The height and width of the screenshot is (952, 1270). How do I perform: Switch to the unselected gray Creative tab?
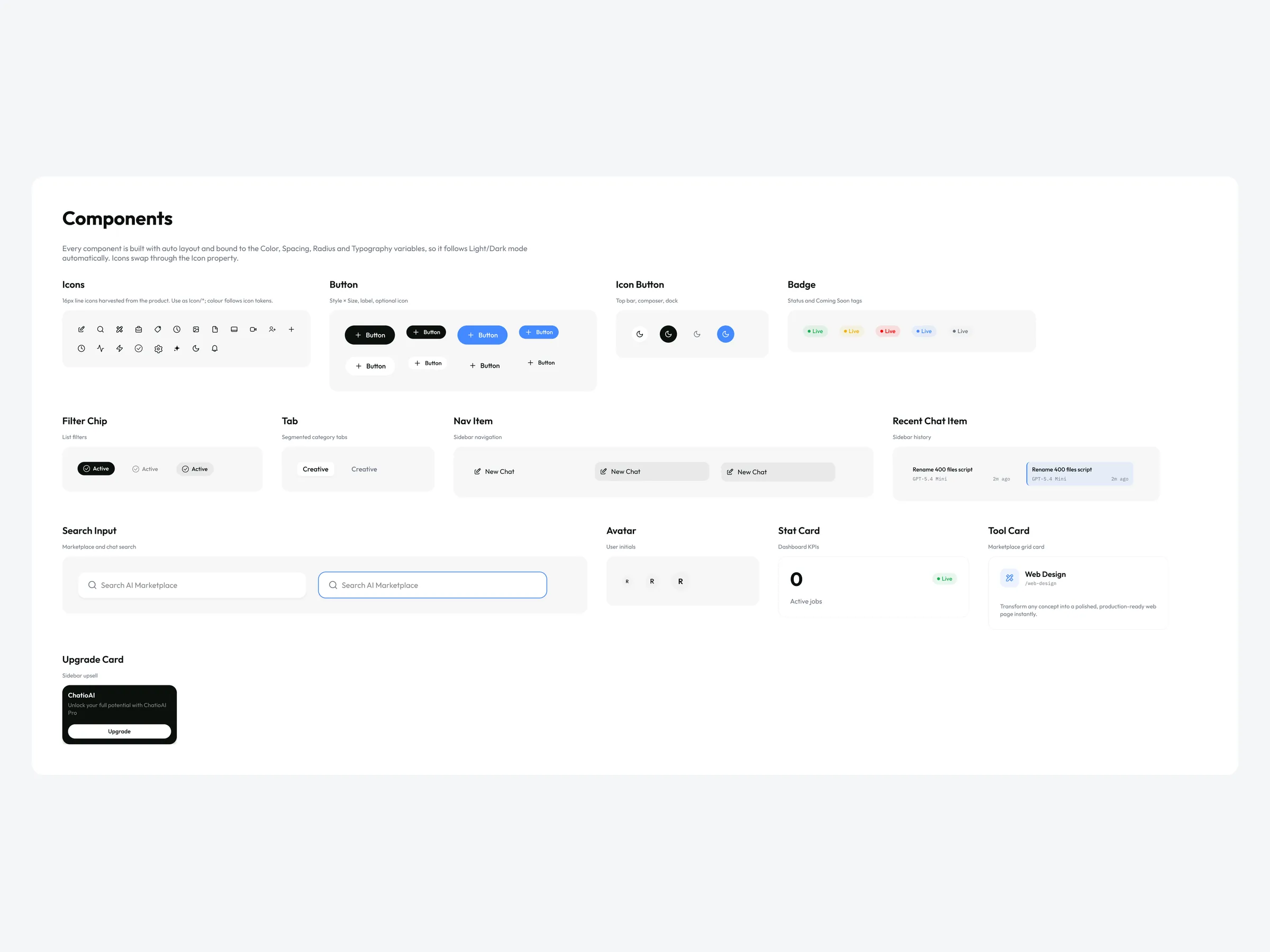(x=364, y=470)
